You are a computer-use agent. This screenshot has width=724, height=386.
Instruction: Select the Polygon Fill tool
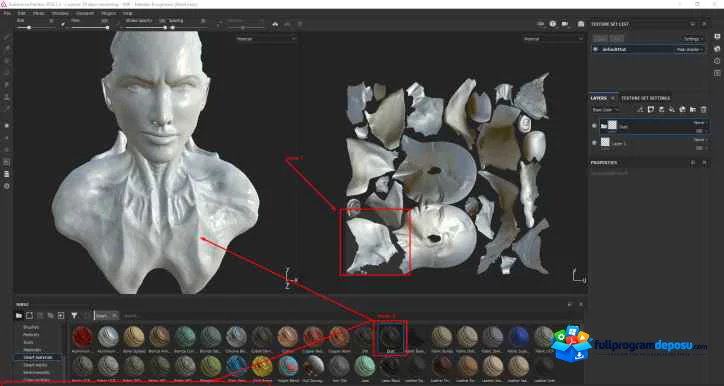pyautogui.click(x=6, y=72)
